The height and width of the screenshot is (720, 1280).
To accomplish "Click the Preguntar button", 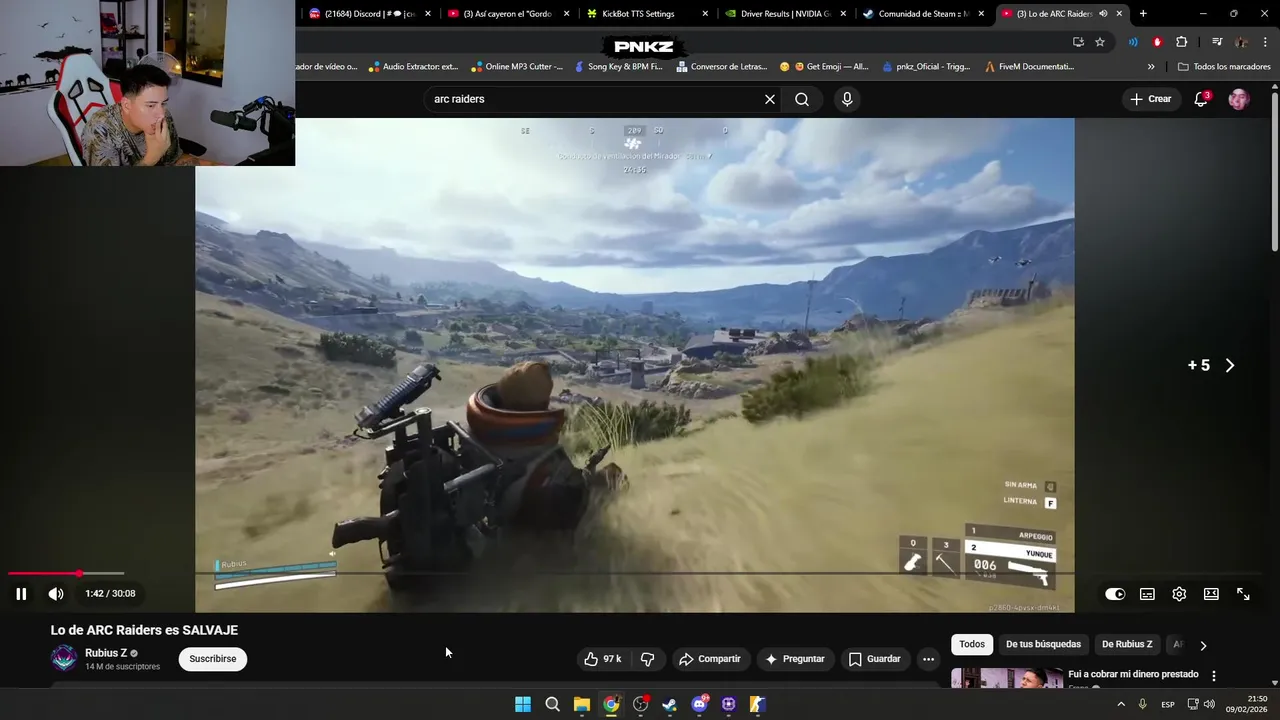I will 795,659.
